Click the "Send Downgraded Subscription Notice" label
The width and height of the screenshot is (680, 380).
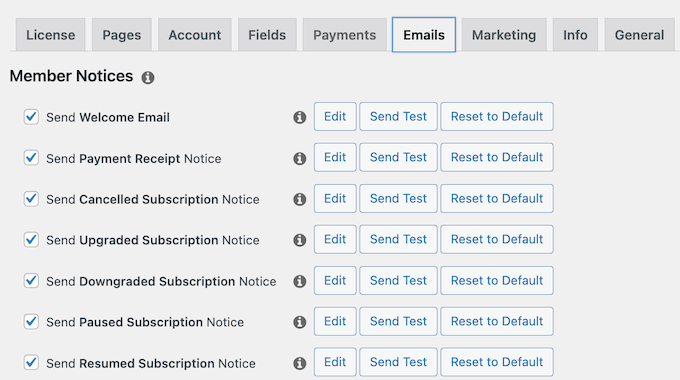click(161, 281)
